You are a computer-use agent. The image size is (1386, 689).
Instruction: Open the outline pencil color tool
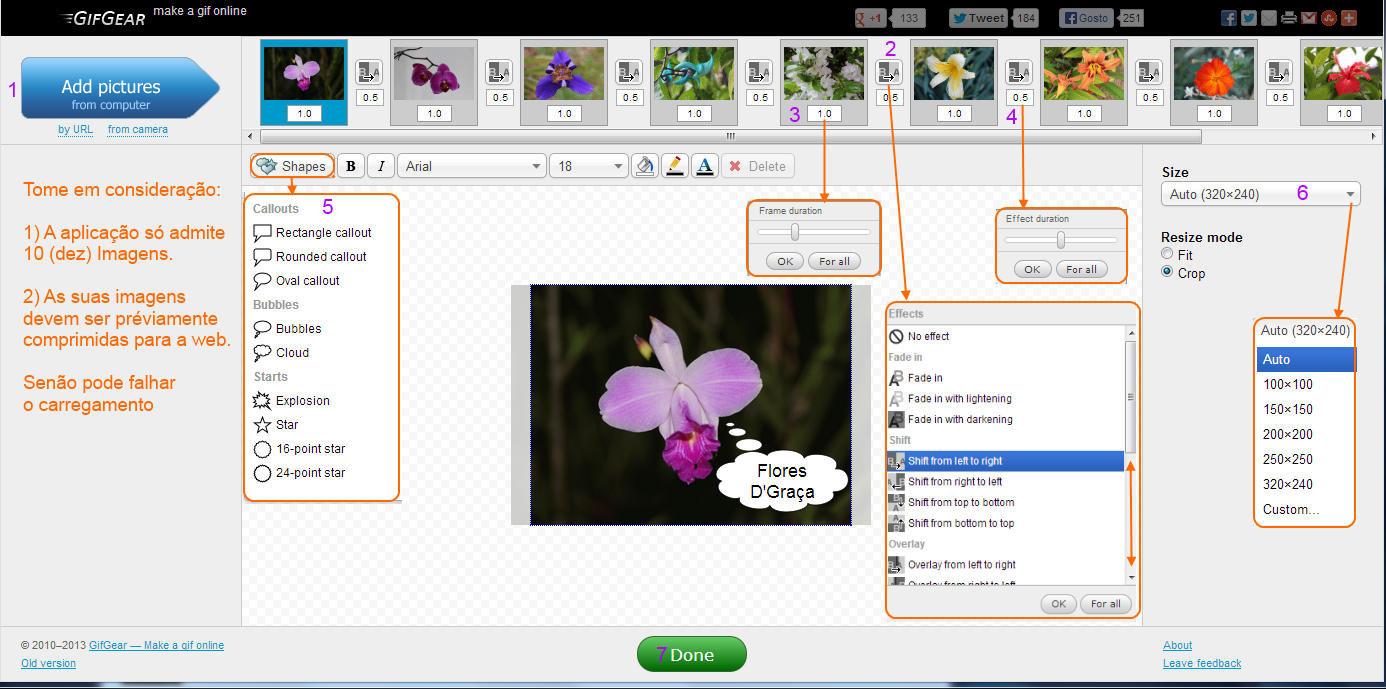click(675, 166)
